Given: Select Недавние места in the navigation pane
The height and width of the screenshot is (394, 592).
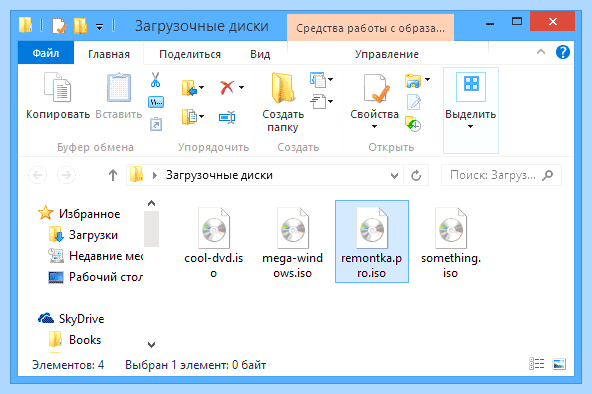Looking at the screenshot, I should click(x=96, y=256).
